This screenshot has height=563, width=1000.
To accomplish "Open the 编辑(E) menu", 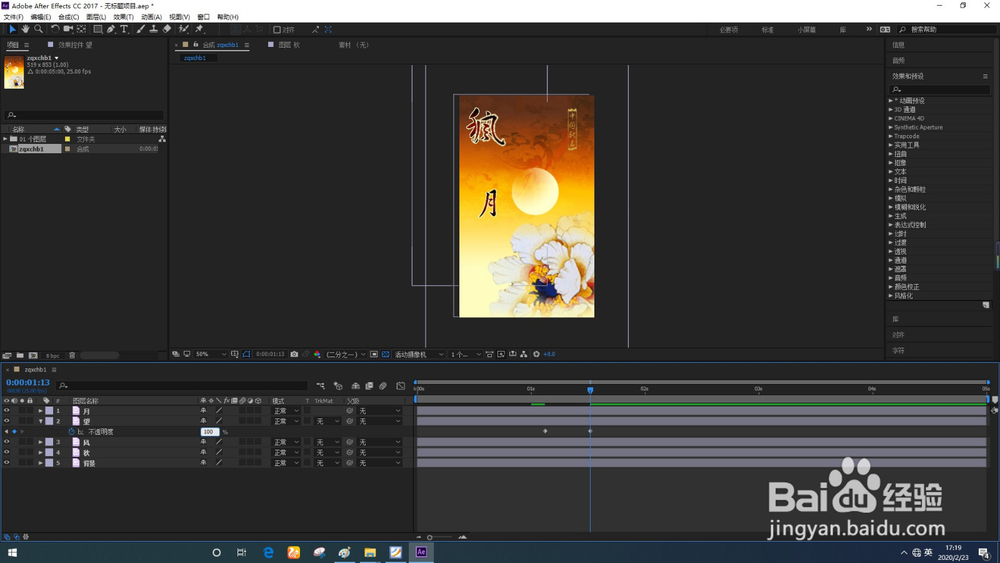I will 41,17.
